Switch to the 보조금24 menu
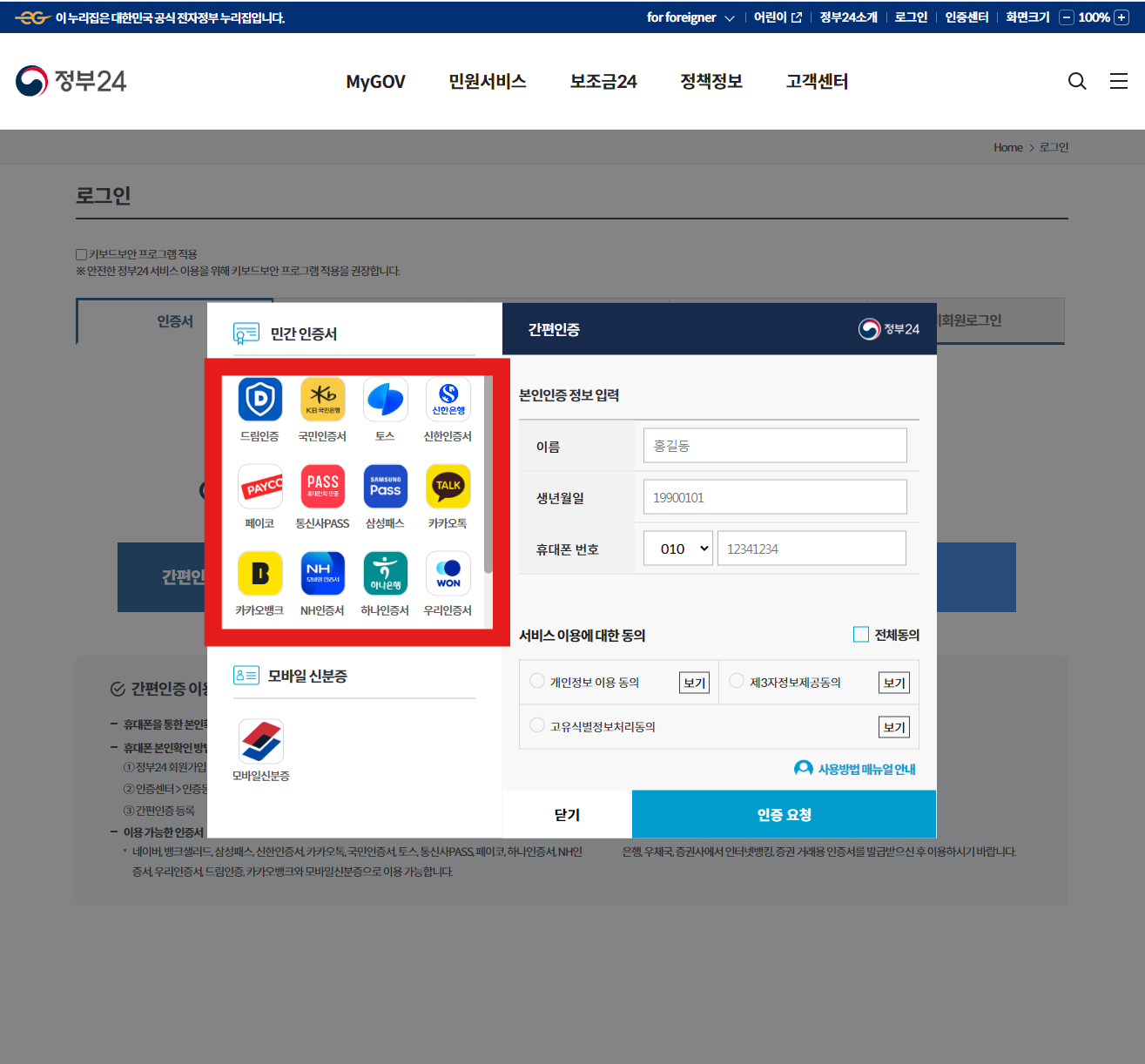 pyautogui.click(x=603, y=81)
